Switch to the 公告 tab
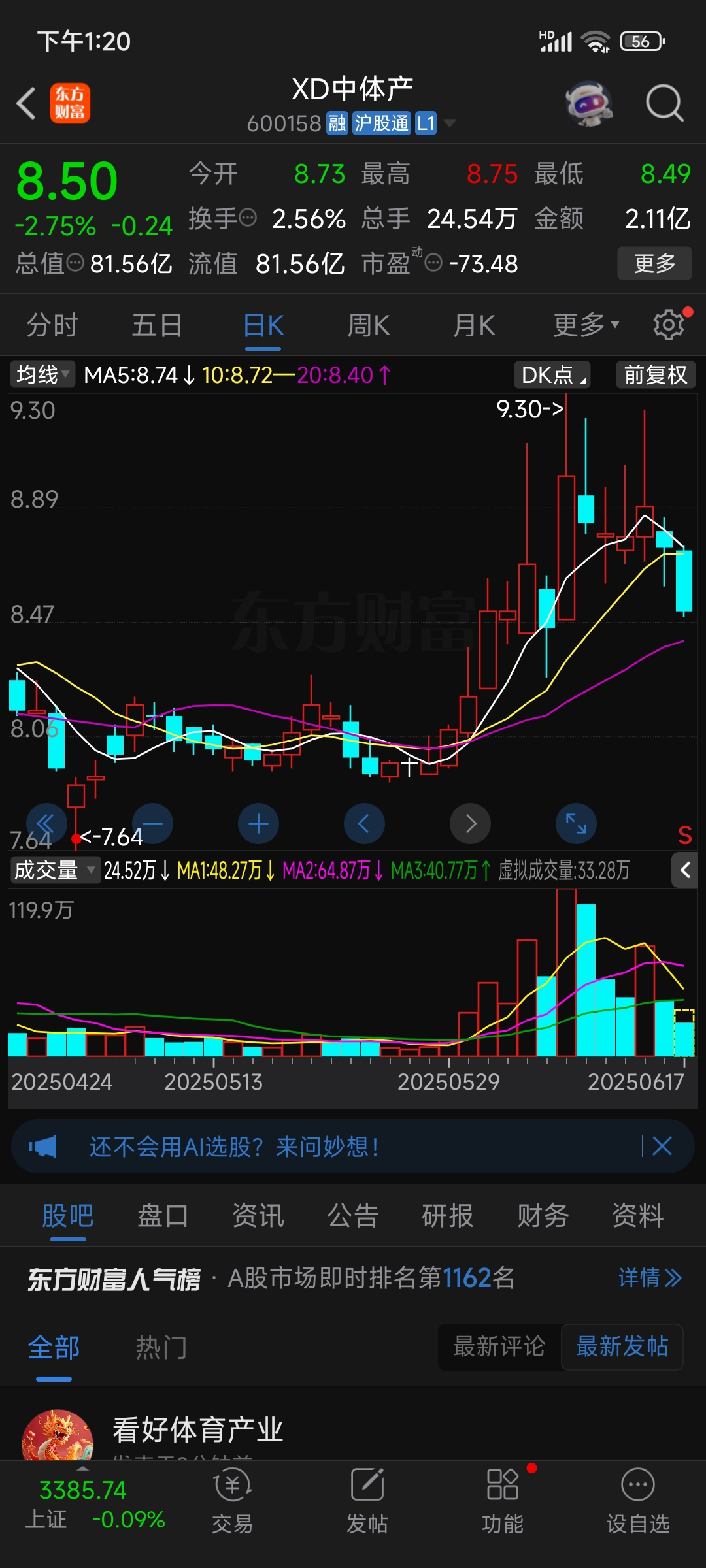This screenshot has height=1568, width=706. [353, 1216]
